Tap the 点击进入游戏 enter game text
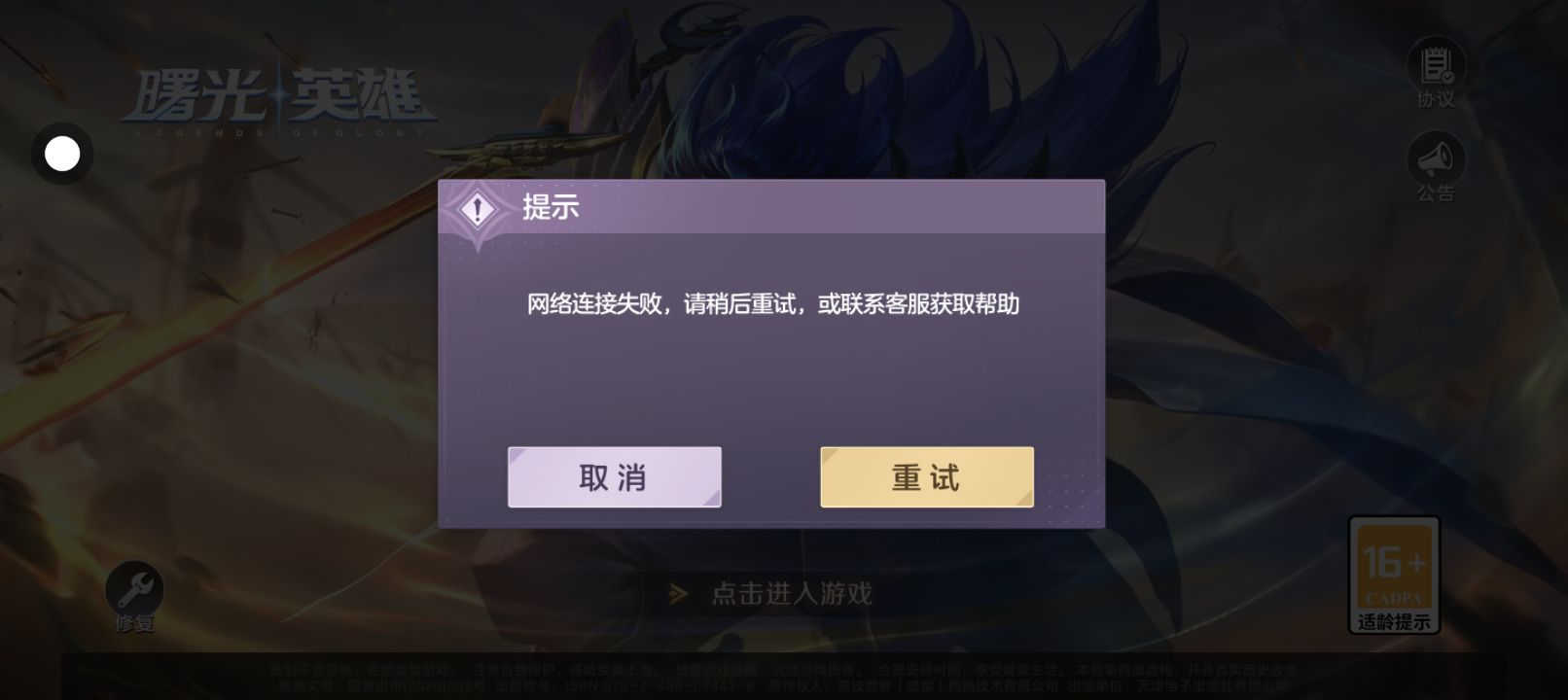Screen dimensions: 1568x700 point(792,593)
